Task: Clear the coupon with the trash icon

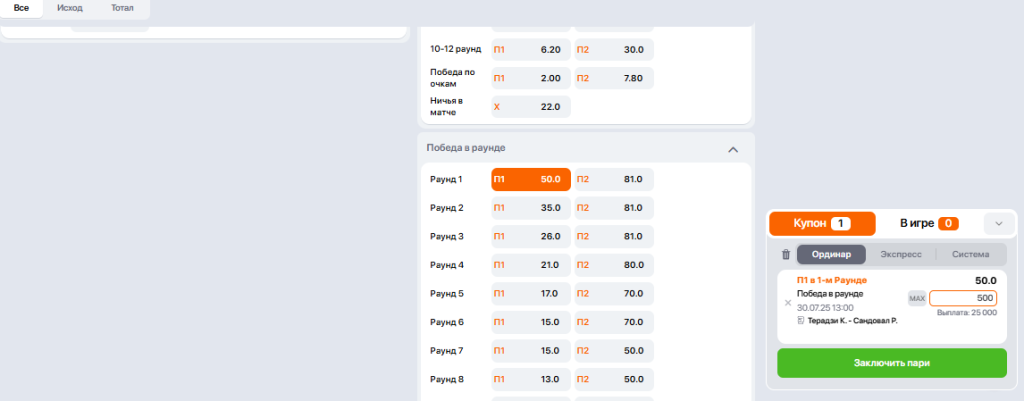Action: click(x=785, y=255)
